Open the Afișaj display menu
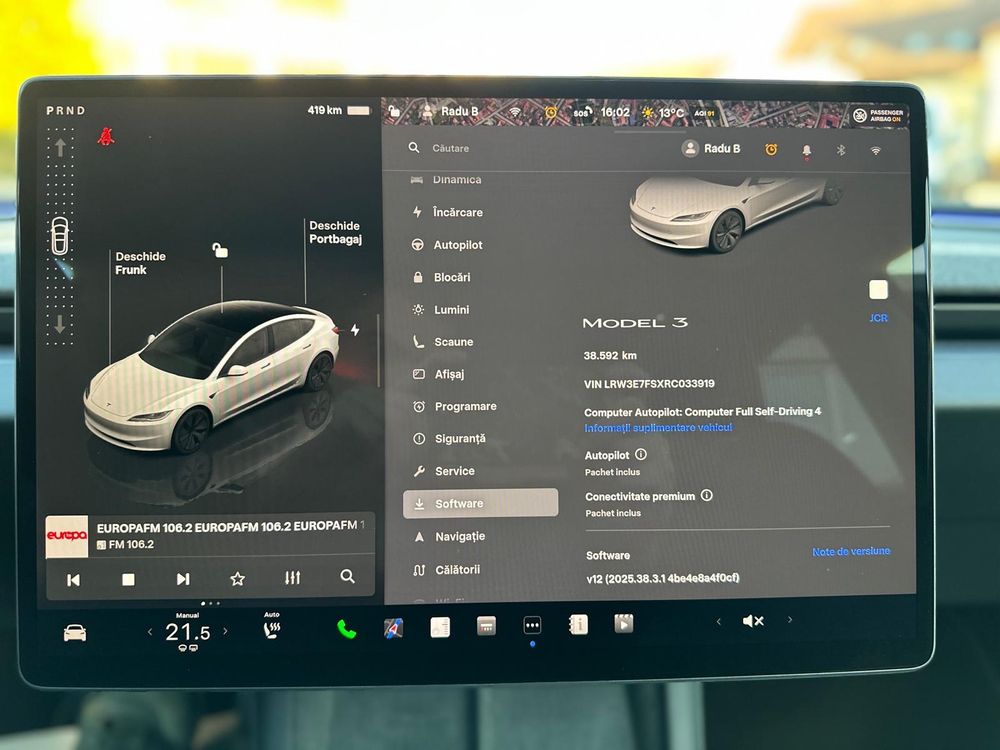The height and width of the screenshot is (750, 1000). pos(439,374)
